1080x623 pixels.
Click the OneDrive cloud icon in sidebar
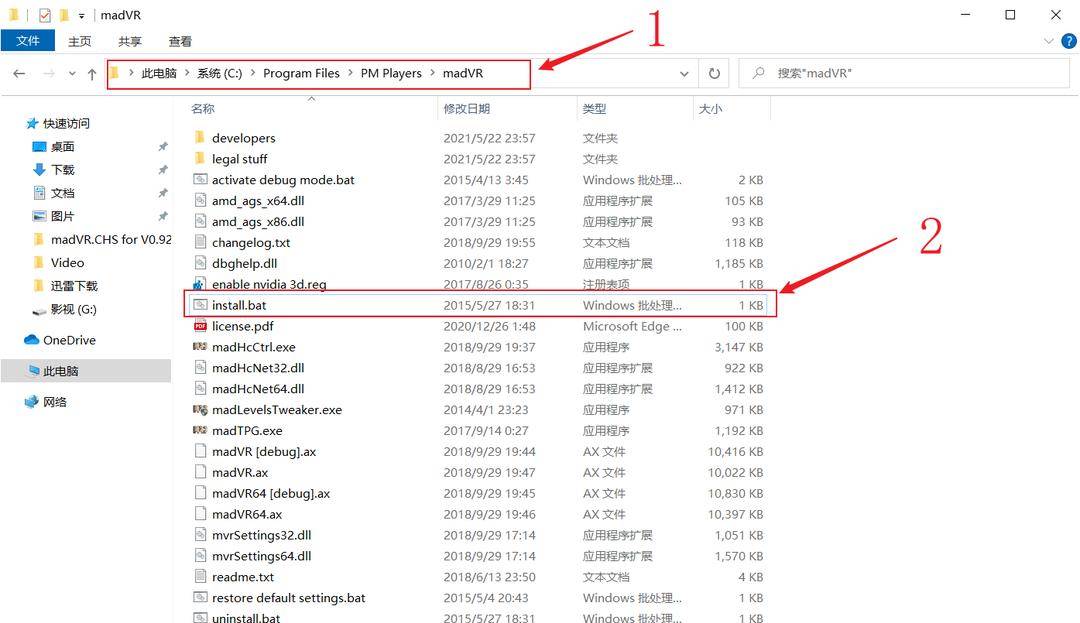point(31,339)
